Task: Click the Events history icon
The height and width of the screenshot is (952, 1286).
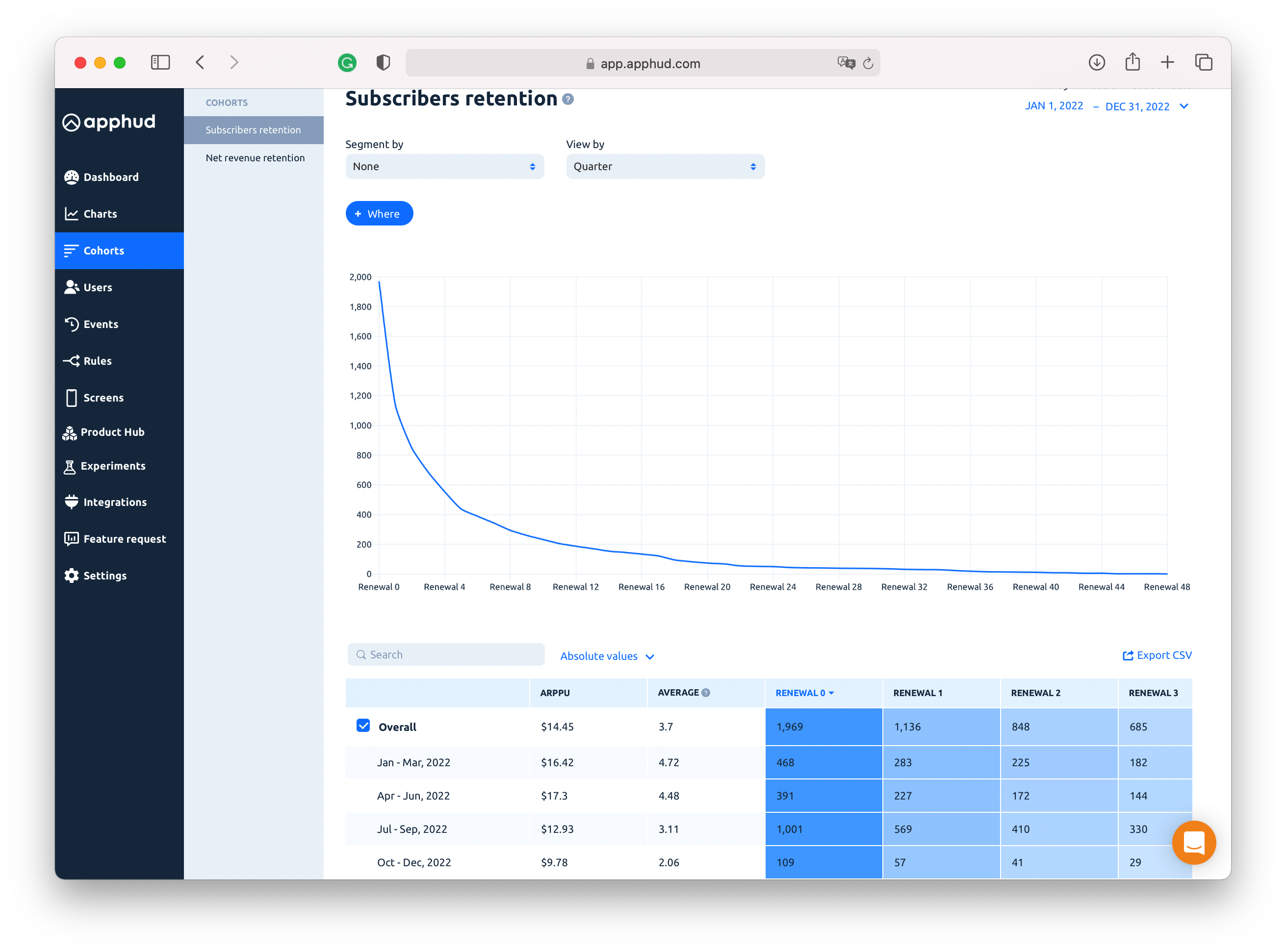Action: pyautogui.click(x=72, y=324)
